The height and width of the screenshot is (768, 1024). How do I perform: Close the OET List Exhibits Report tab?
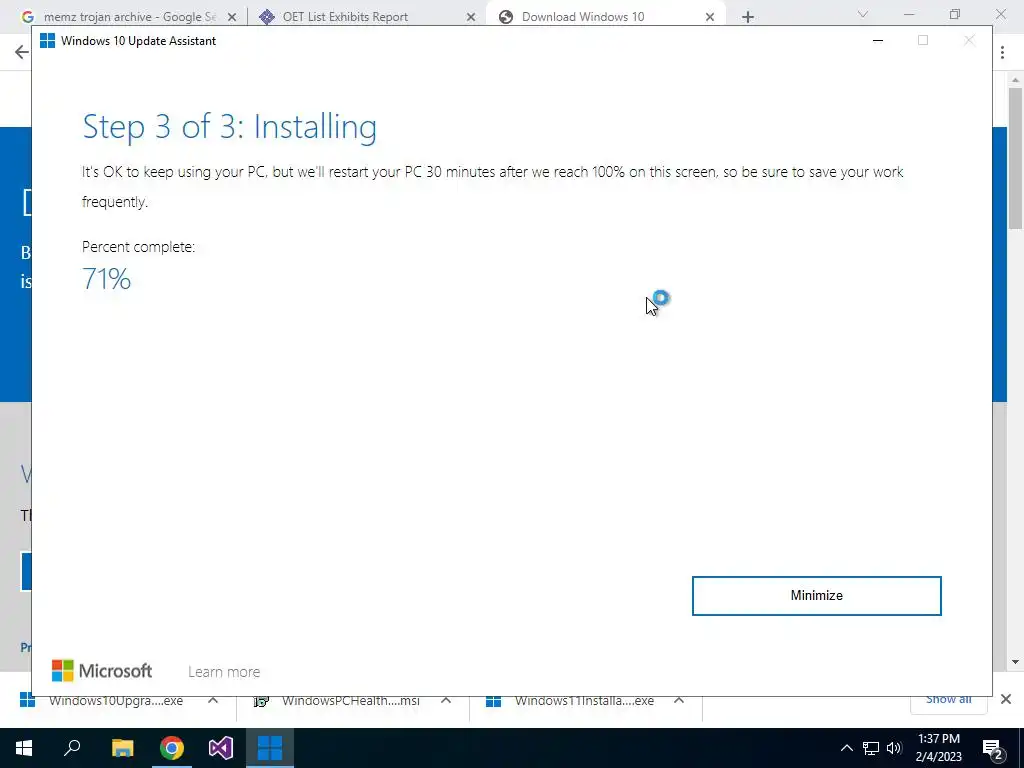pos(471,17)
